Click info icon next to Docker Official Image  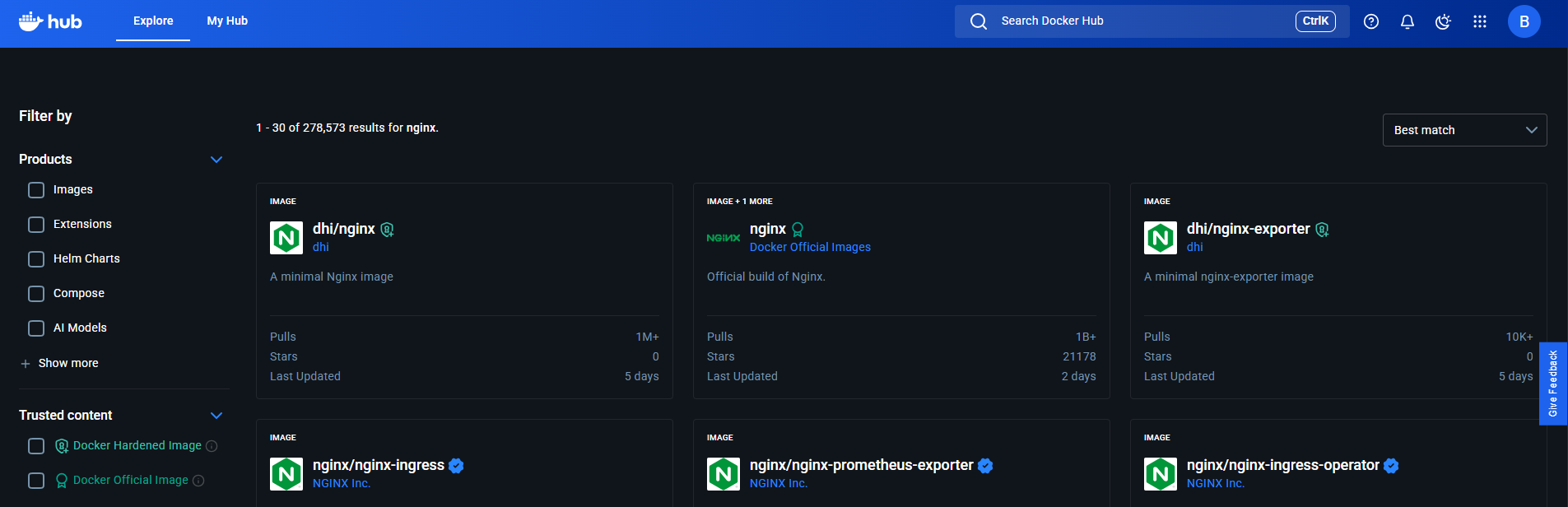[198, 481]
